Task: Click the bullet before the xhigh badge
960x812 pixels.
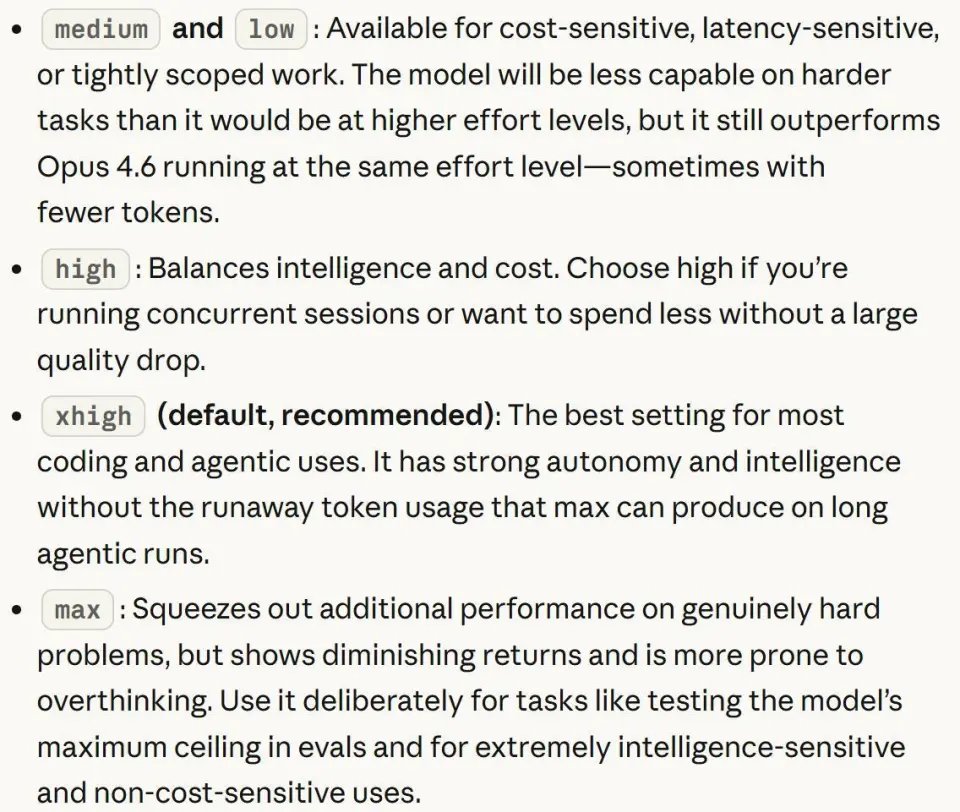Action: [x=14, y=416]
